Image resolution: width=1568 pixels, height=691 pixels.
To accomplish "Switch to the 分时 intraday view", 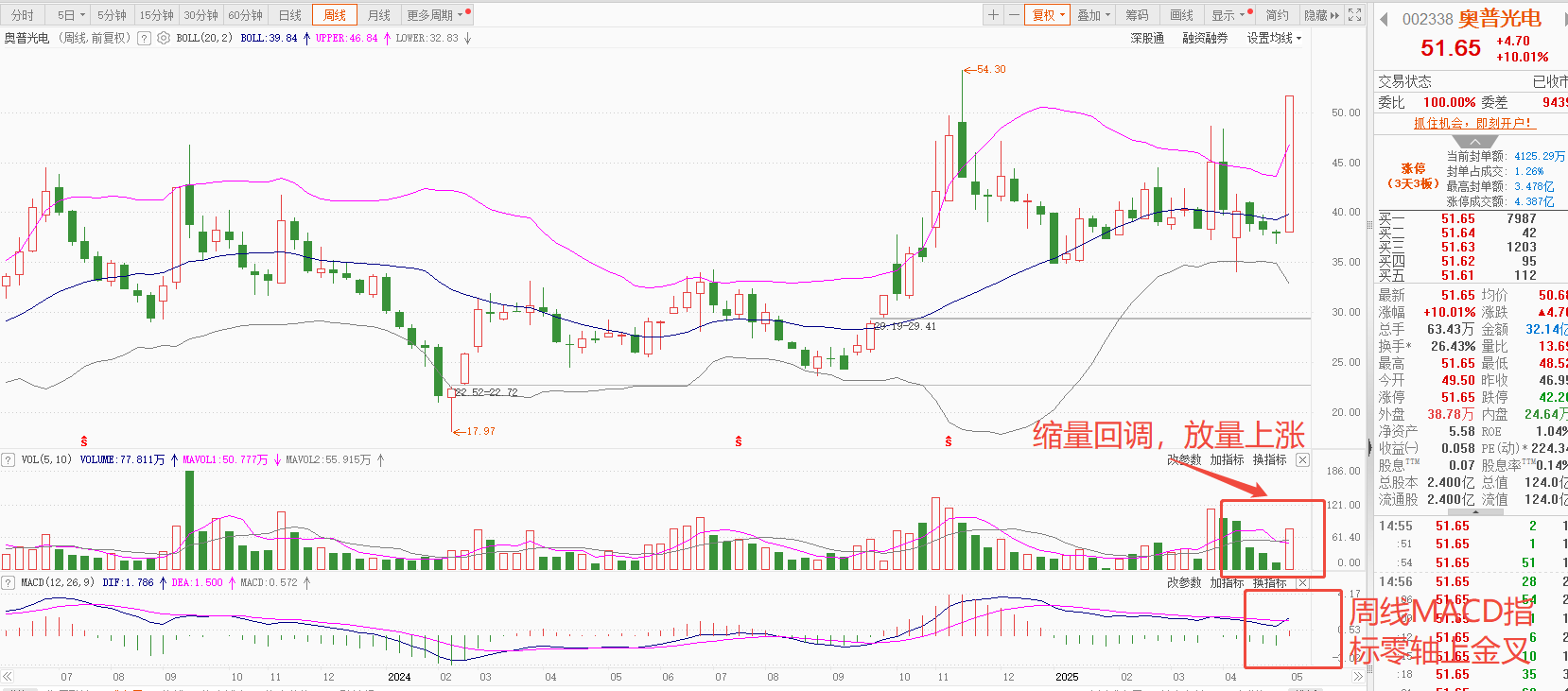I will pos(23,15).
